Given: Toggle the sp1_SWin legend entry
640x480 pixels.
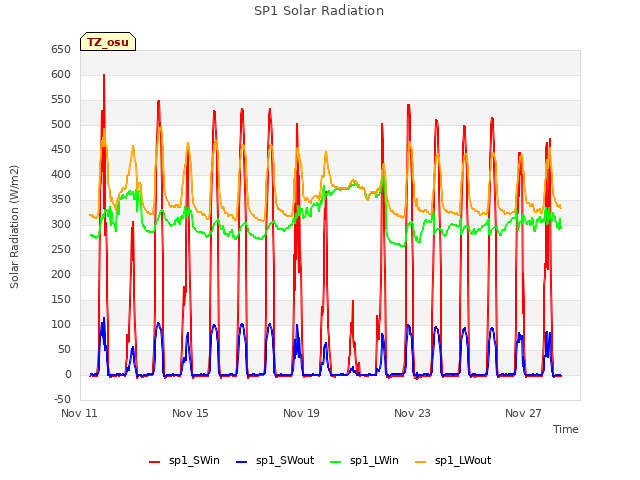Looking at the screenshot, I should [x=184, y=461].
